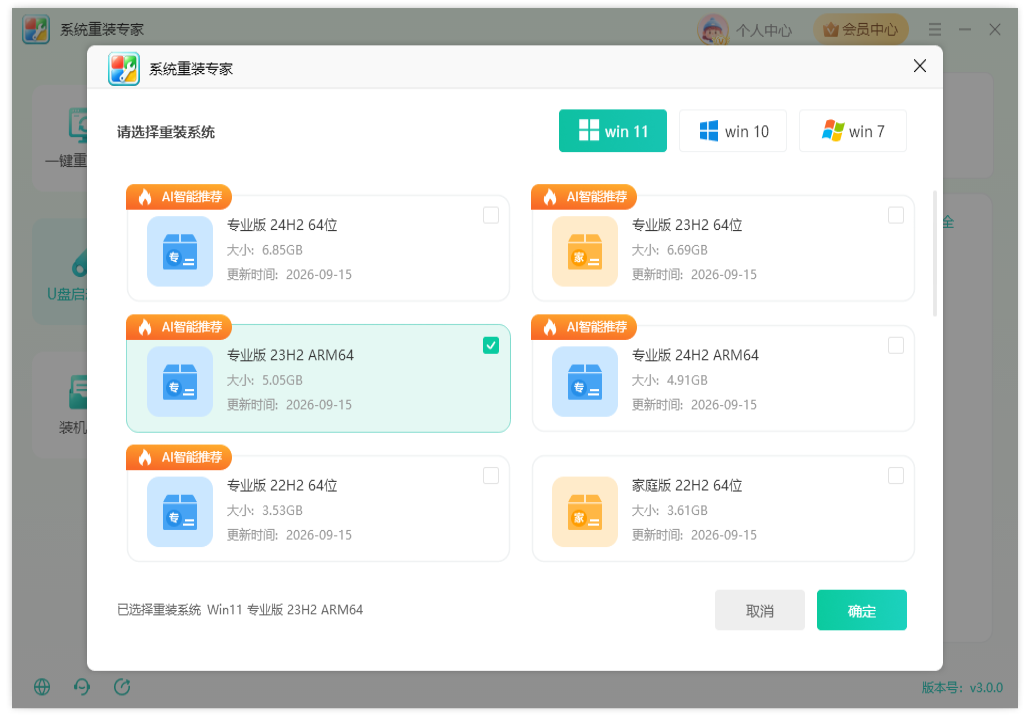This screenshot has height=717, width=1030.
Task: Click the 已选择重装系统 Win11 status text
Action: click(240, 610)
